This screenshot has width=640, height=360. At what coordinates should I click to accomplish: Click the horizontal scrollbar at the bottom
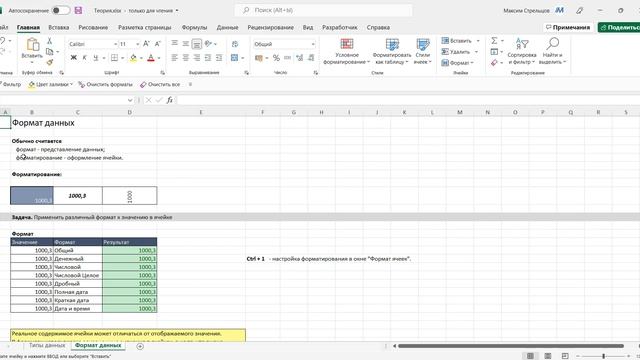coord(511,346)
